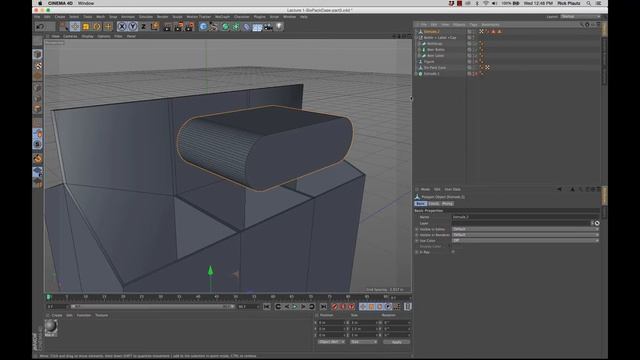
Task: Click the red Record Active Objects button
Action: (335, 307)
